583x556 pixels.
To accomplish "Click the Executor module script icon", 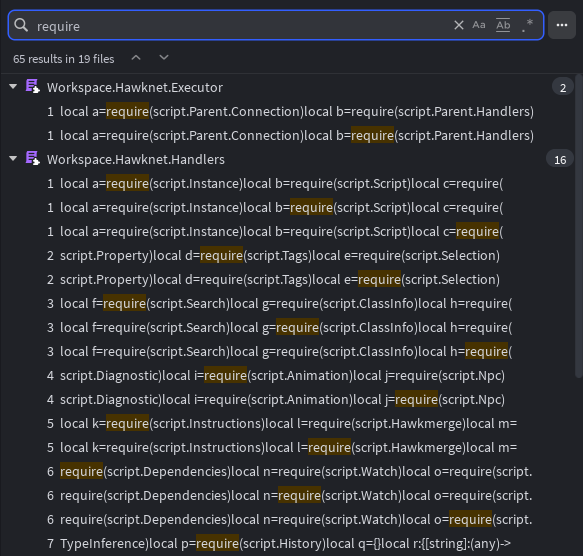I will coord(32,86).
